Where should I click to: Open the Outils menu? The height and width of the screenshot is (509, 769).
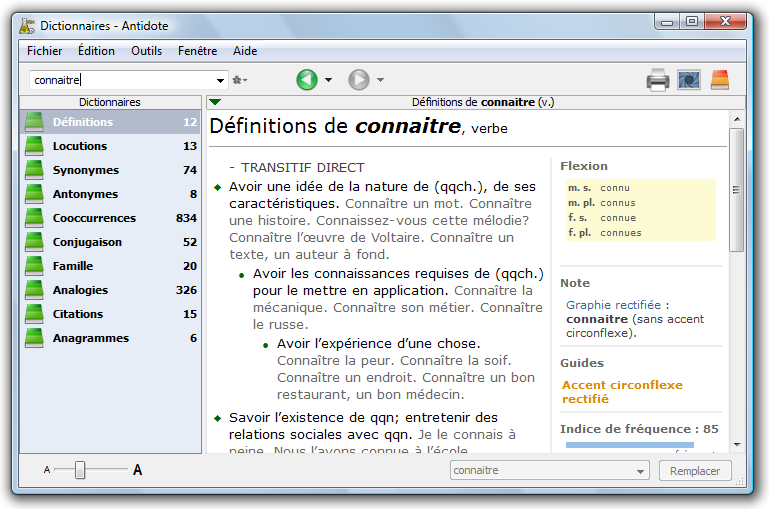146,51
